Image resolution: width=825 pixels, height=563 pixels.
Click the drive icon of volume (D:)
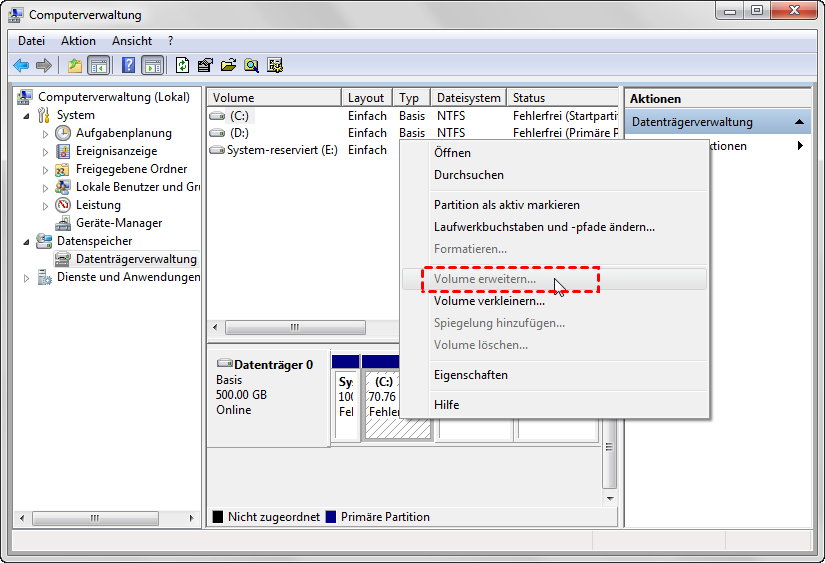tap(217, 133)
